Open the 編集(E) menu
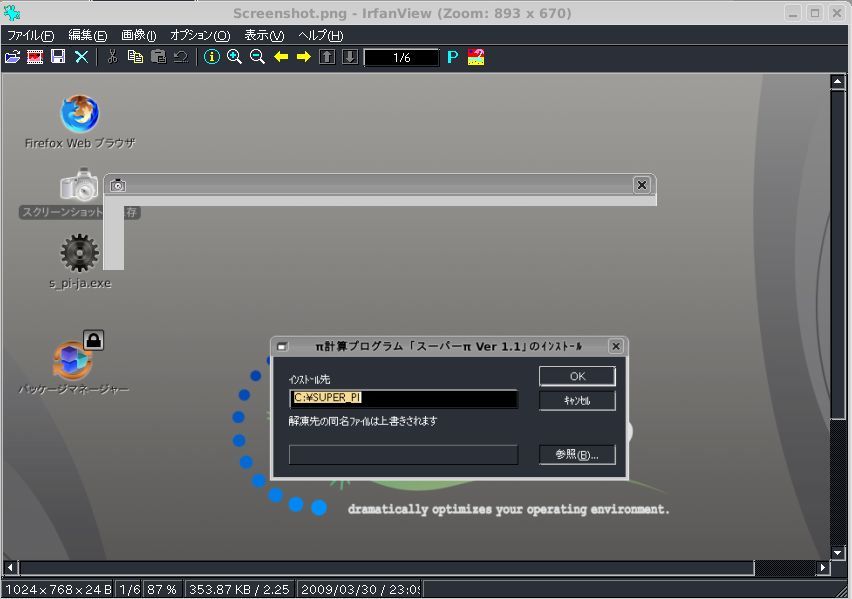The height and width of the screenshot is (599, 852). click(87, 35)
